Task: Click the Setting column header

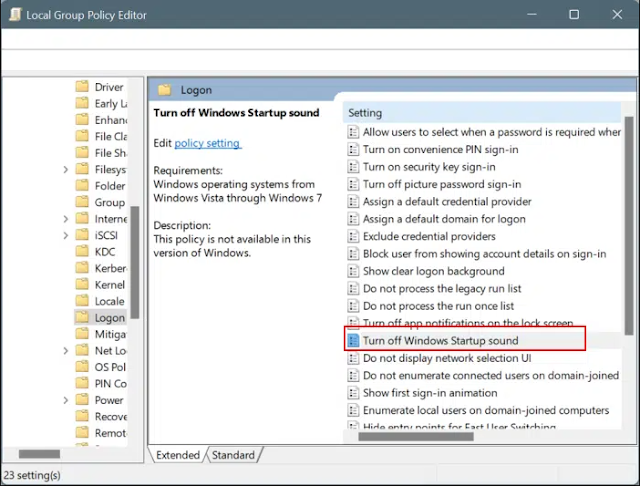Action: (x=482, y=113)
